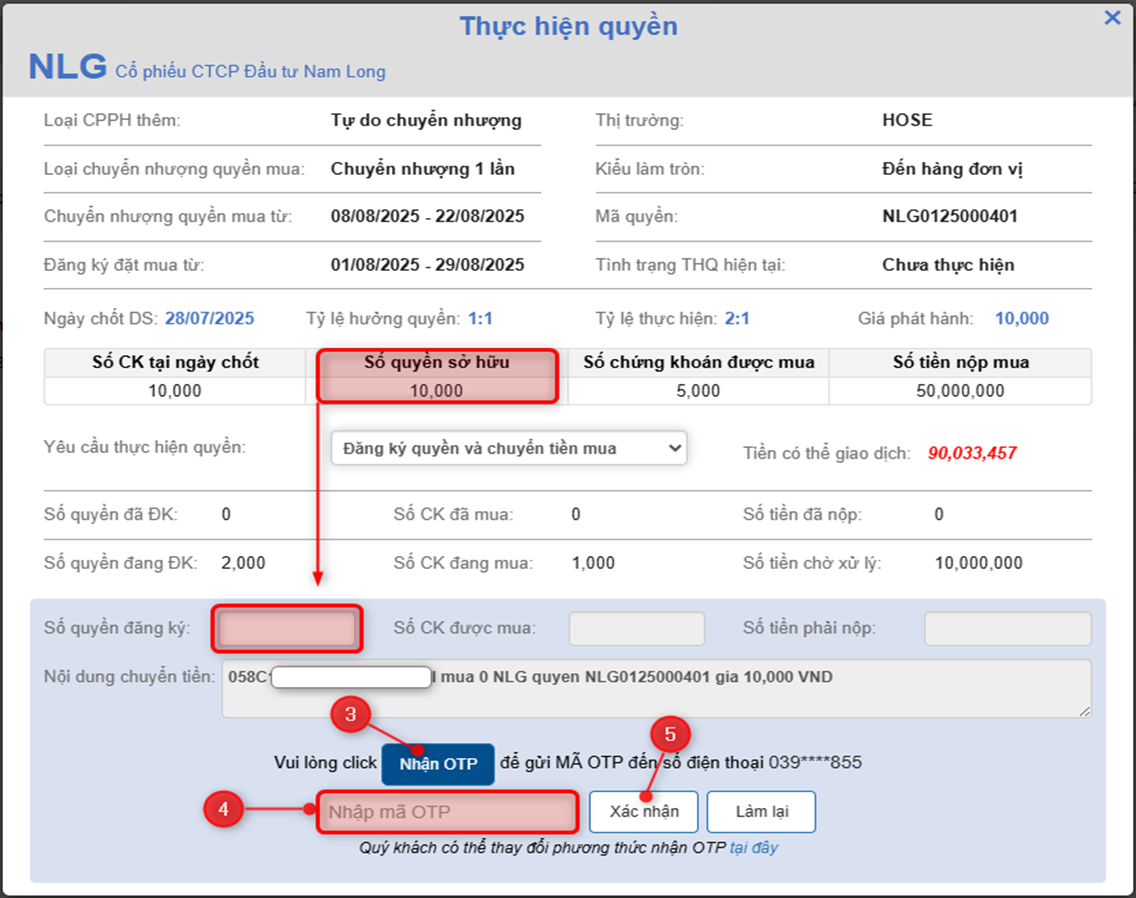Click the Ngày chốt DS date '28/07/2025'
The image size is (1136, 898).
coord(209,318)
